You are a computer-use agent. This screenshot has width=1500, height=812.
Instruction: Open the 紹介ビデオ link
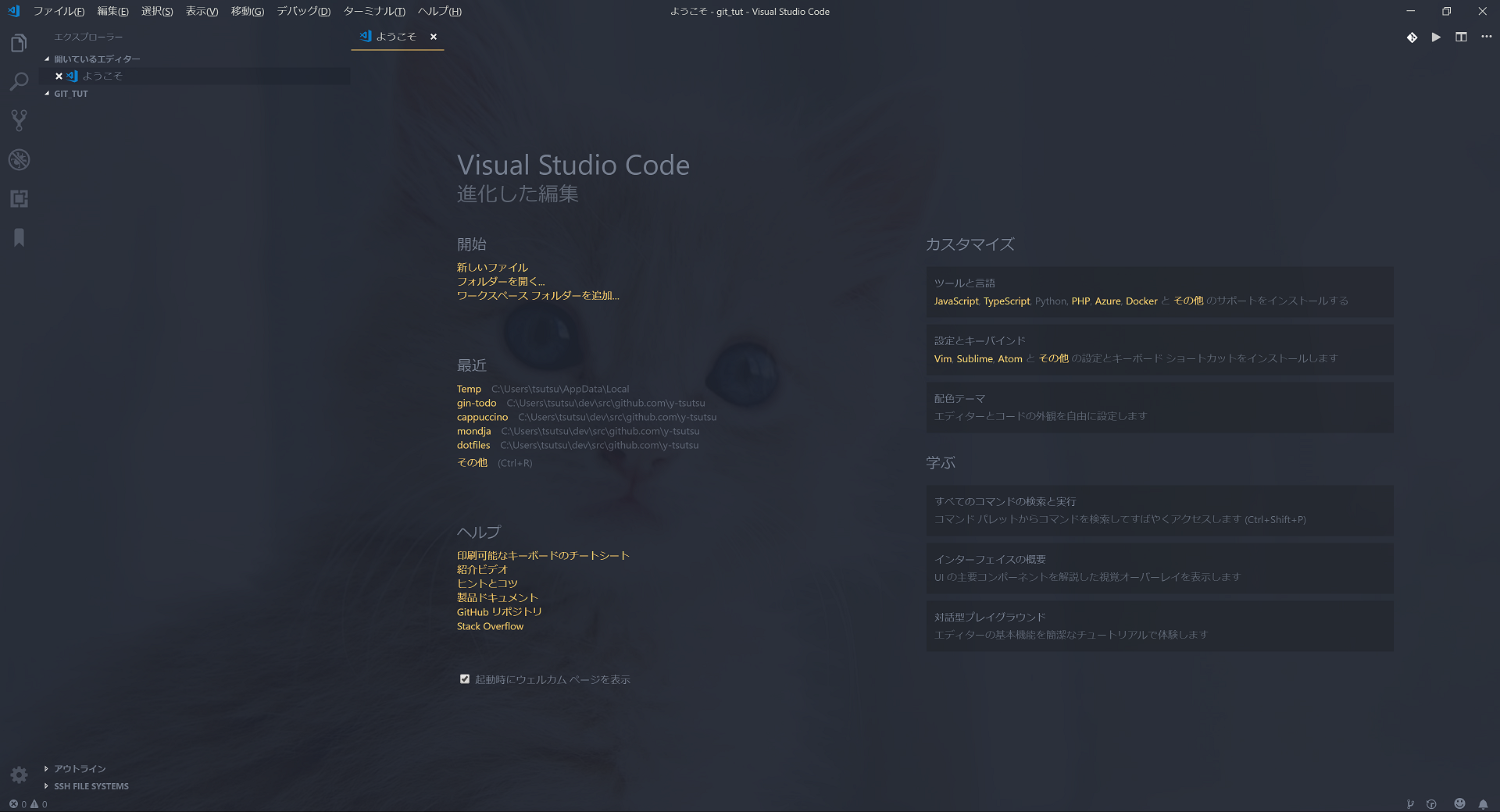(482, 569)
